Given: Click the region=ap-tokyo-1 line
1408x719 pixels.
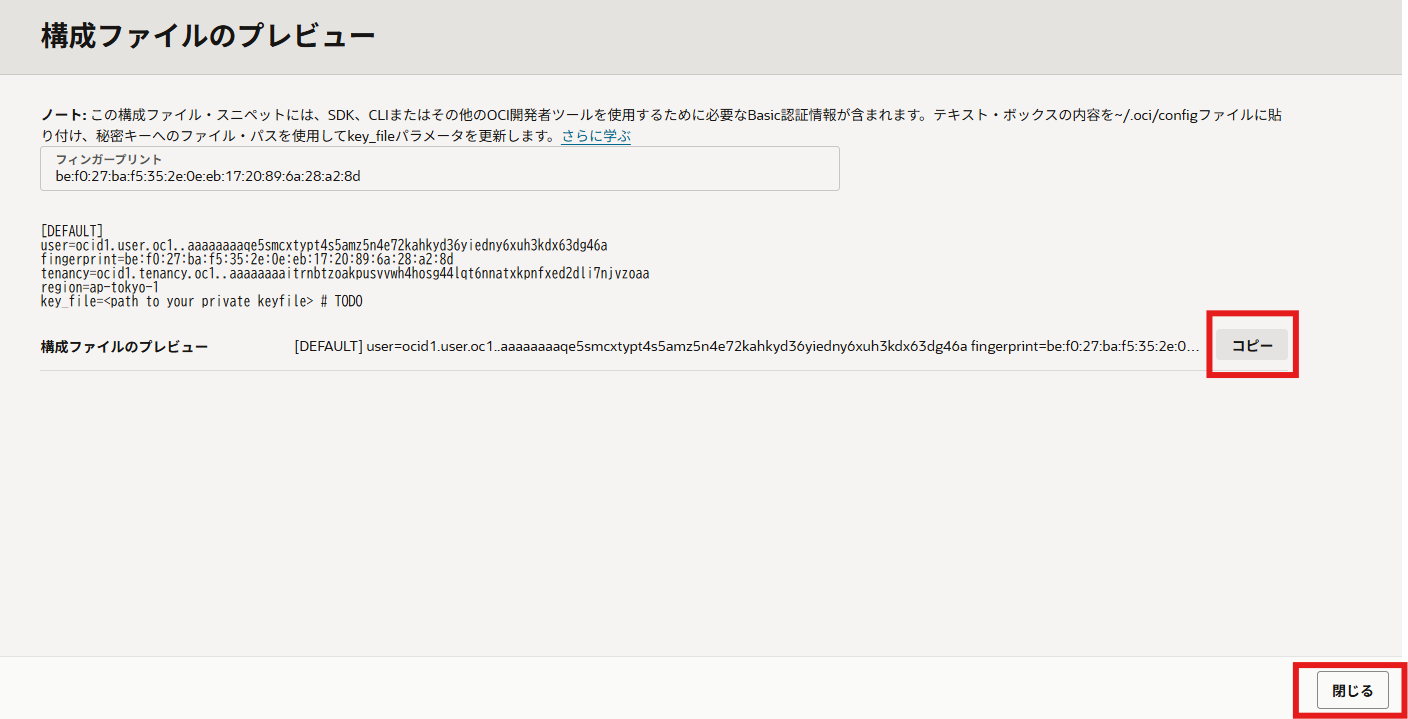Looking at the screenshot, I should click(x=100, y=287).
